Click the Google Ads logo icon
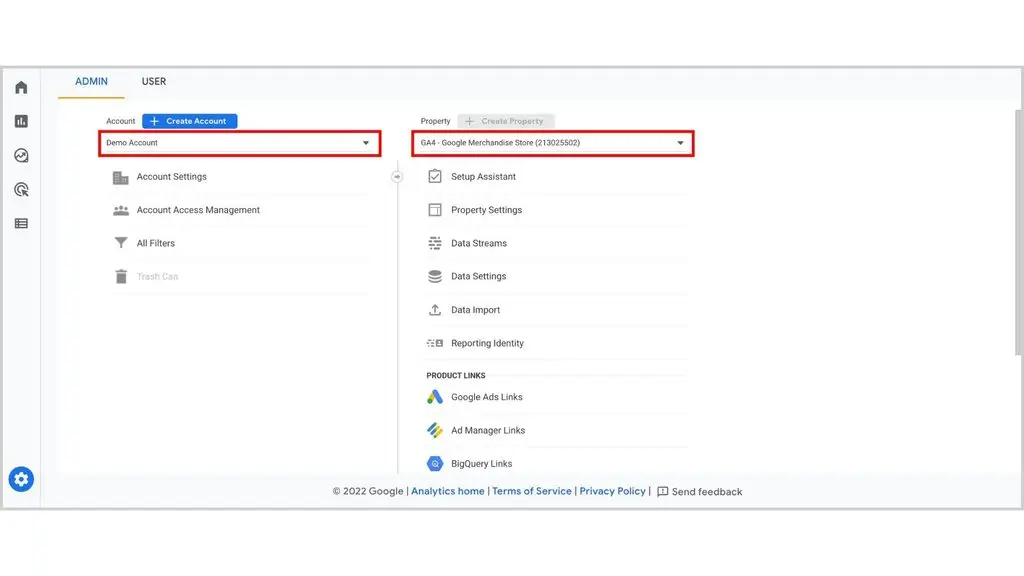 pyautogui.click(x=435, y=396)
